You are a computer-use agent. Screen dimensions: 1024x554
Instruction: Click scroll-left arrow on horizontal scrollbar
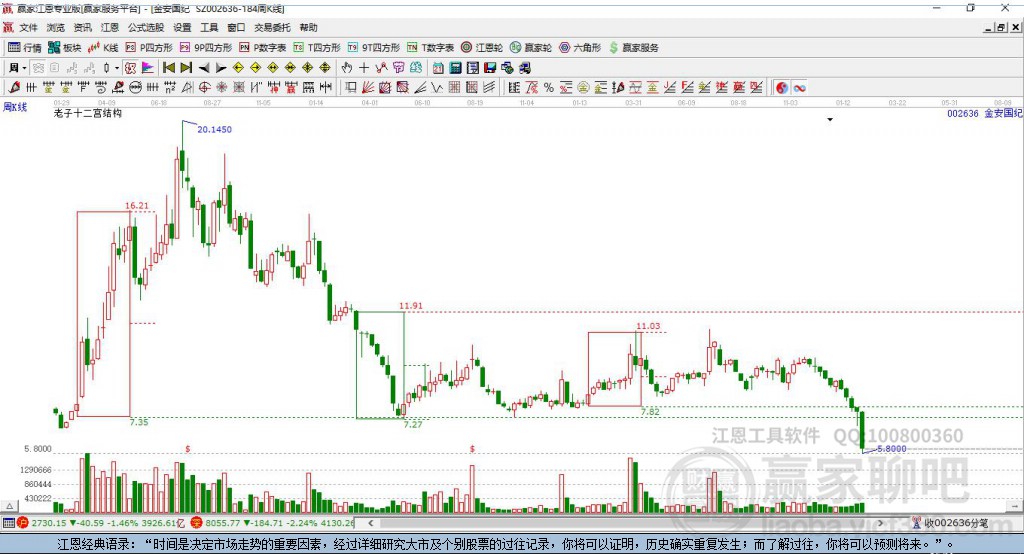tap(370, 523)
